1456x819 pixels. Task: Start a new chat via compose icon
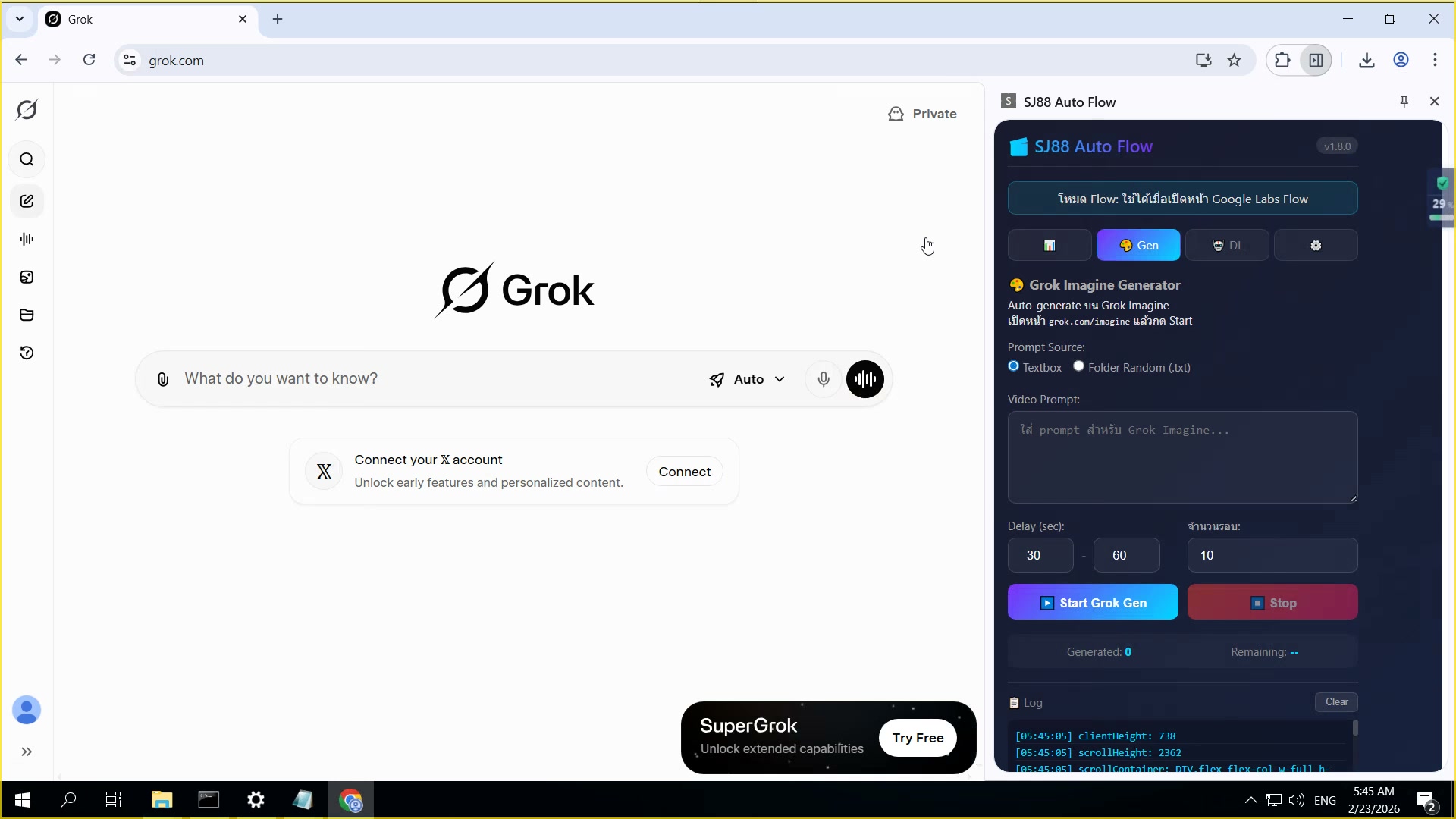tap(27, 201)
